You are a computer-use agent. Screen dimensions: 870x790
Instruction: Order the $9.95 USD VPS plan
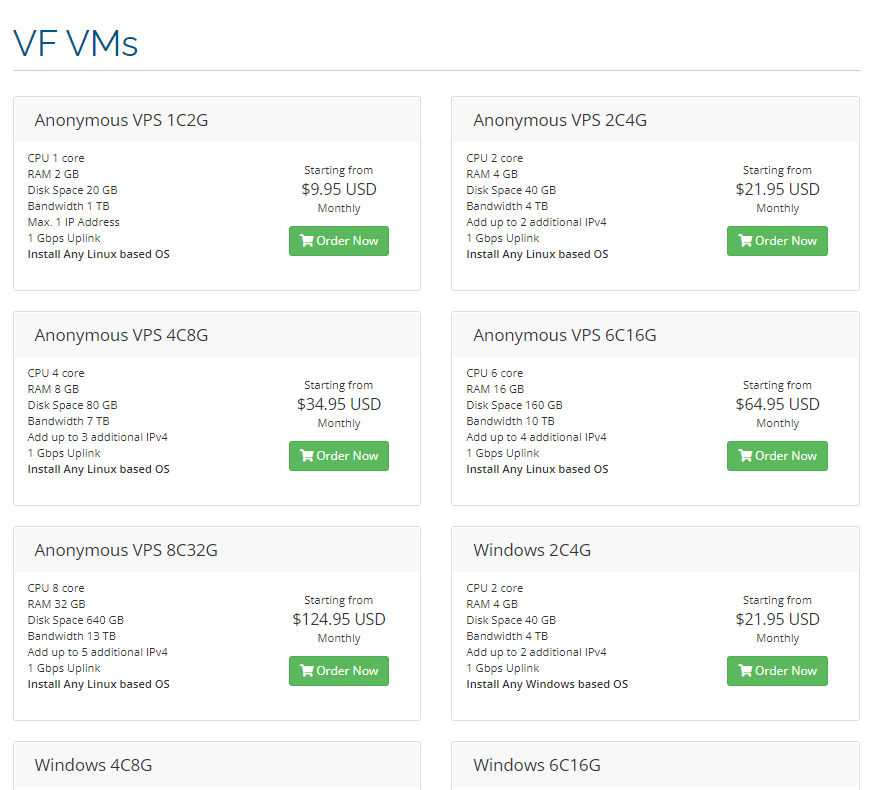338,241
